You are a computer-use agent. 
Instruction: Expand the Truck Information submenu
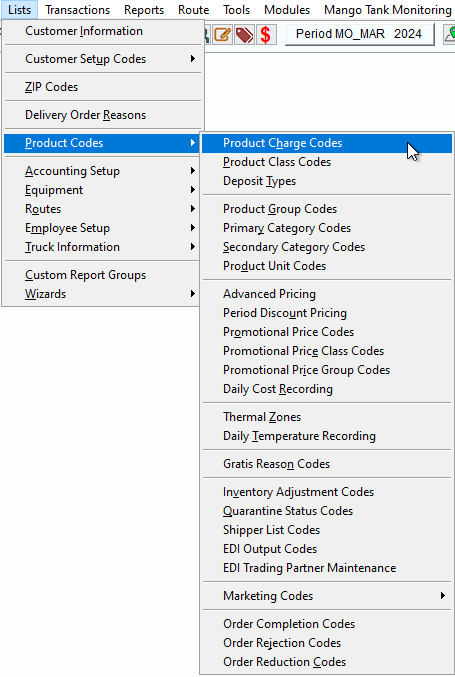pos(103,247)
